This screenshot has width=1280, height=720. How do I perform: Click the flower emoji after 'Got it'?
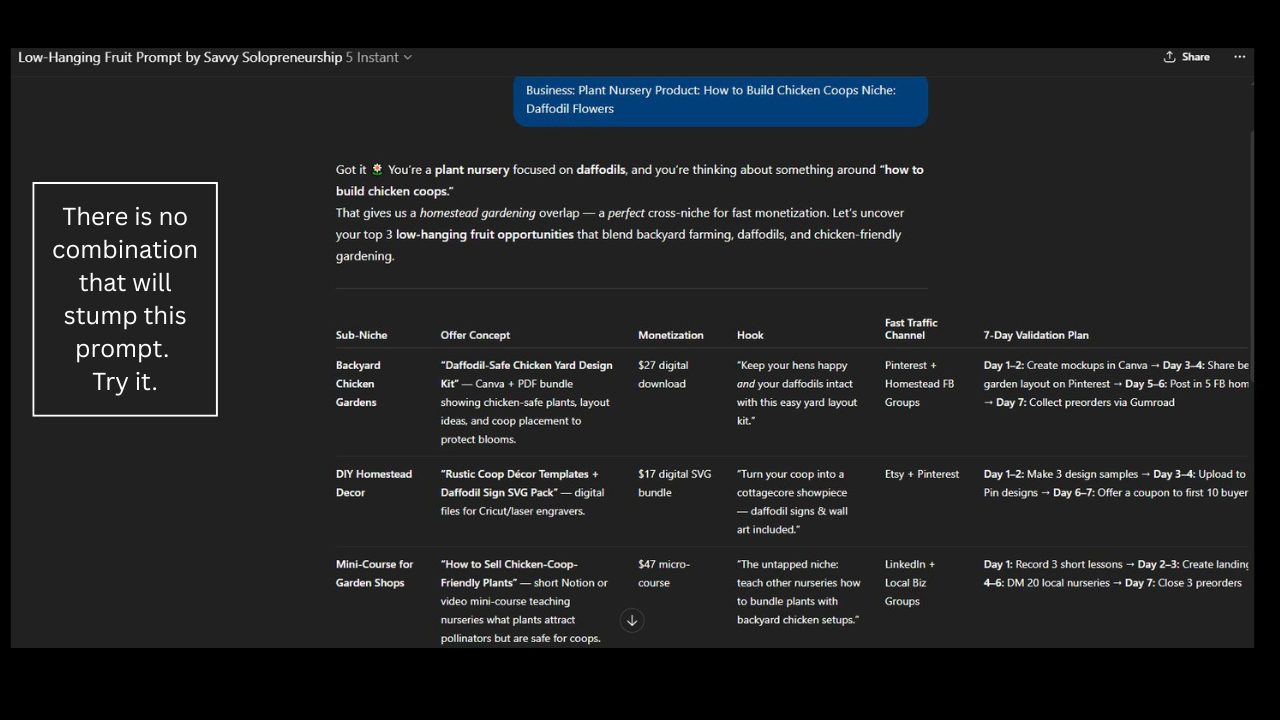(377, 170)
